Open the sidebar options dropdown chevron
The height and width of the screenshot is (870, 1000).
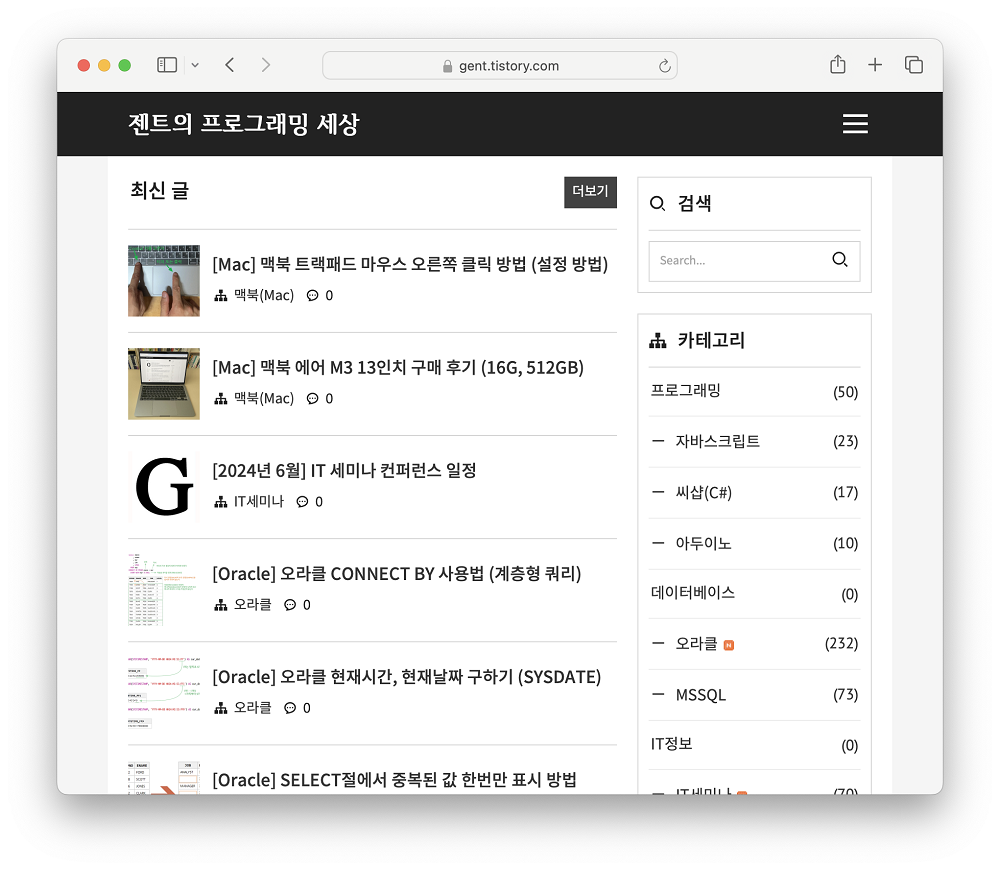pos(195,65)
